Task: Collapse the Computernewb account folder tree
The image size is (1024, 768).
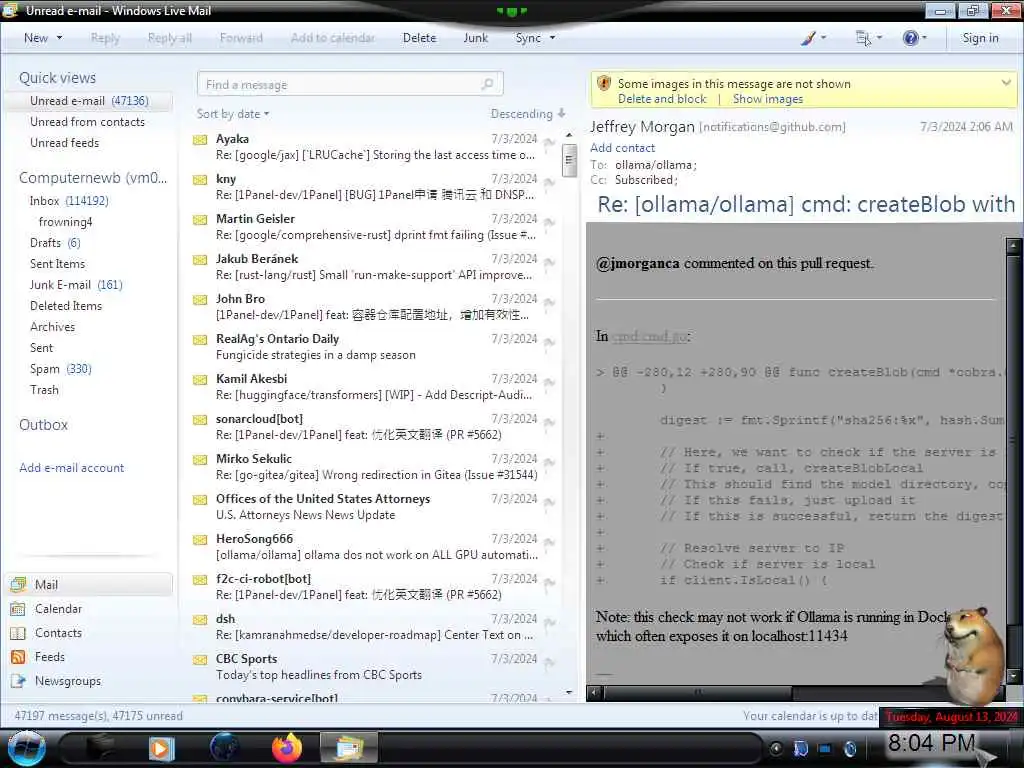Action: [x=93, y=178]
